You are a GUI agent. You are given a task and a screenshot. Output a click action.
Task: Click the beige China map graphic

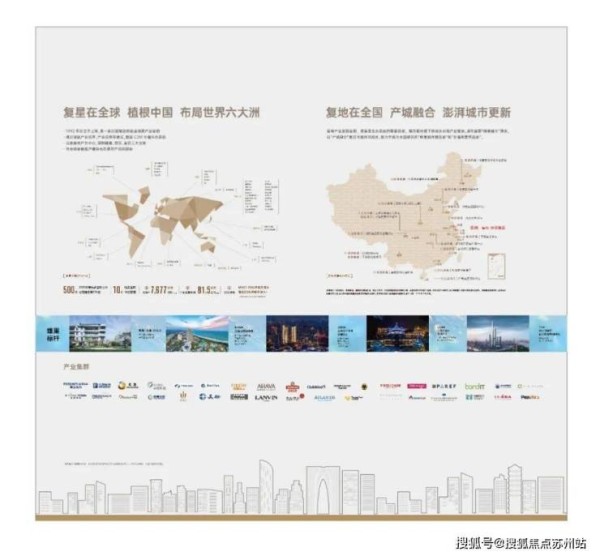[404, 214]
